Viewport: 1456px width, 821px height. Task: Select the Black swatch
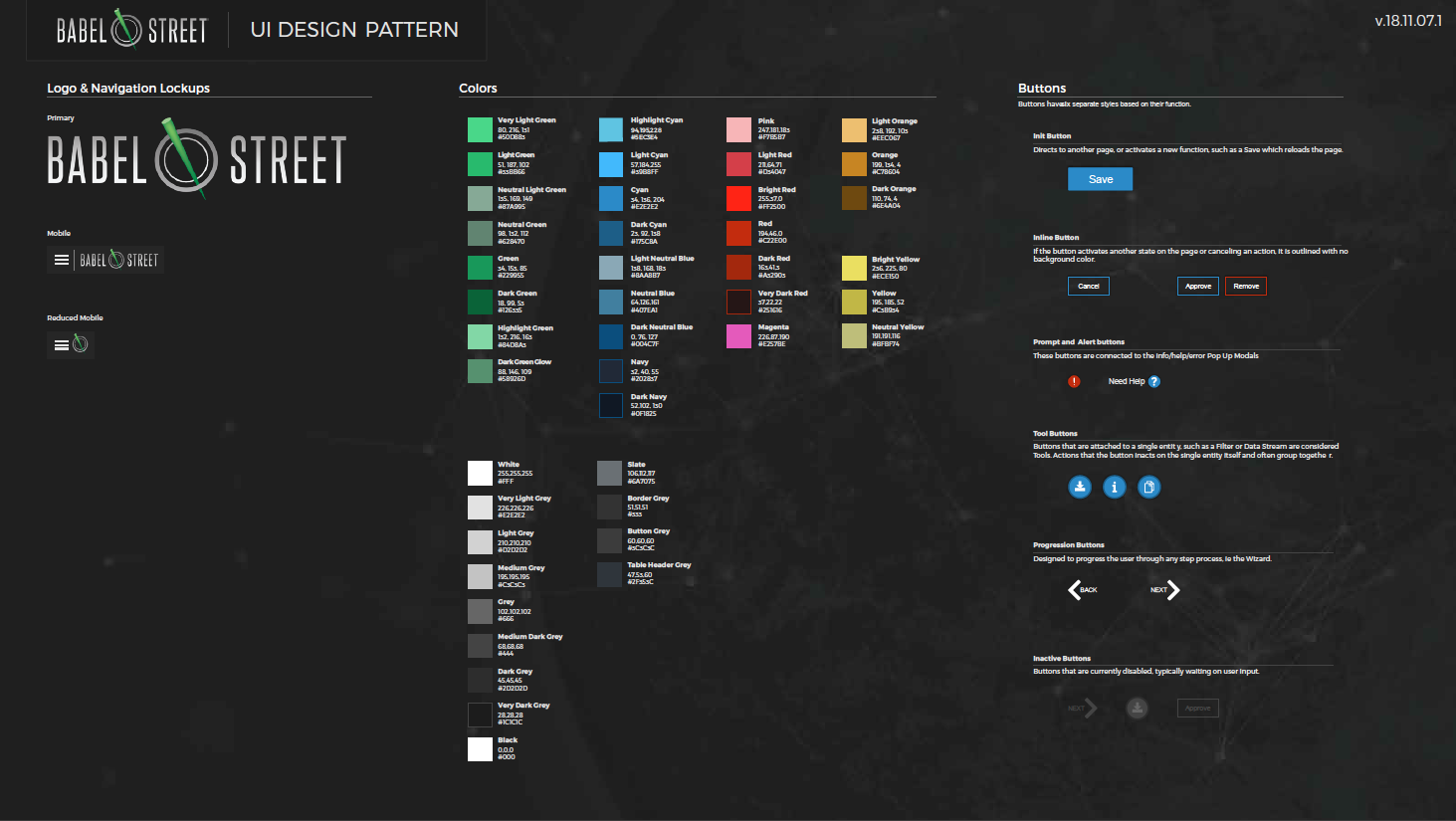[480, 748]
